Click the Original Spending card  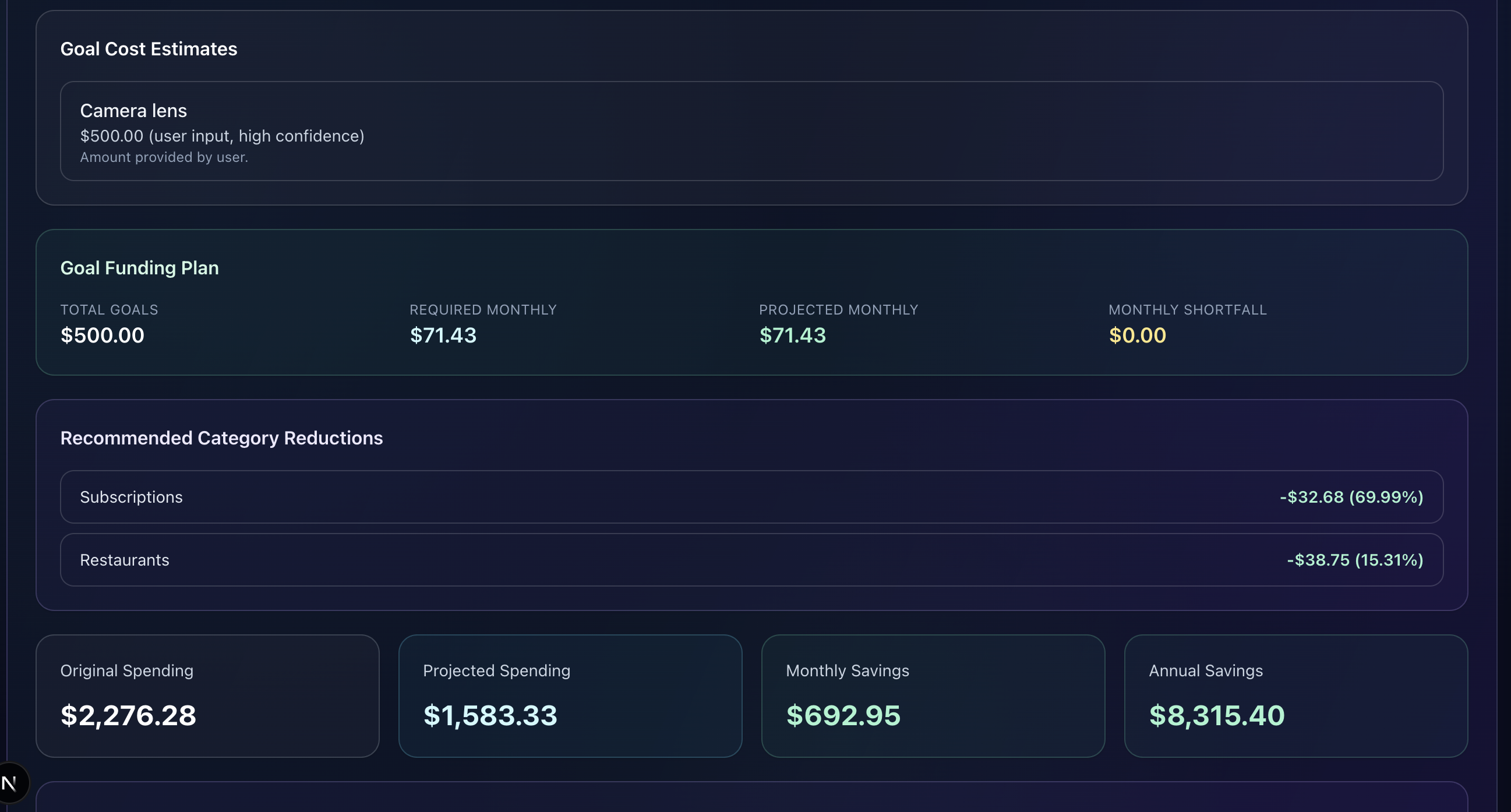coord(207,696)
